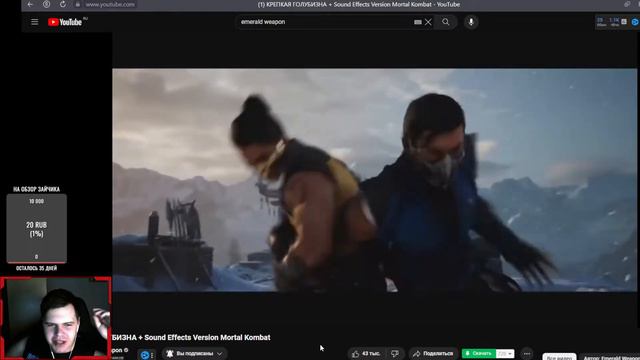Click the browser tab title text

[358, 4]
